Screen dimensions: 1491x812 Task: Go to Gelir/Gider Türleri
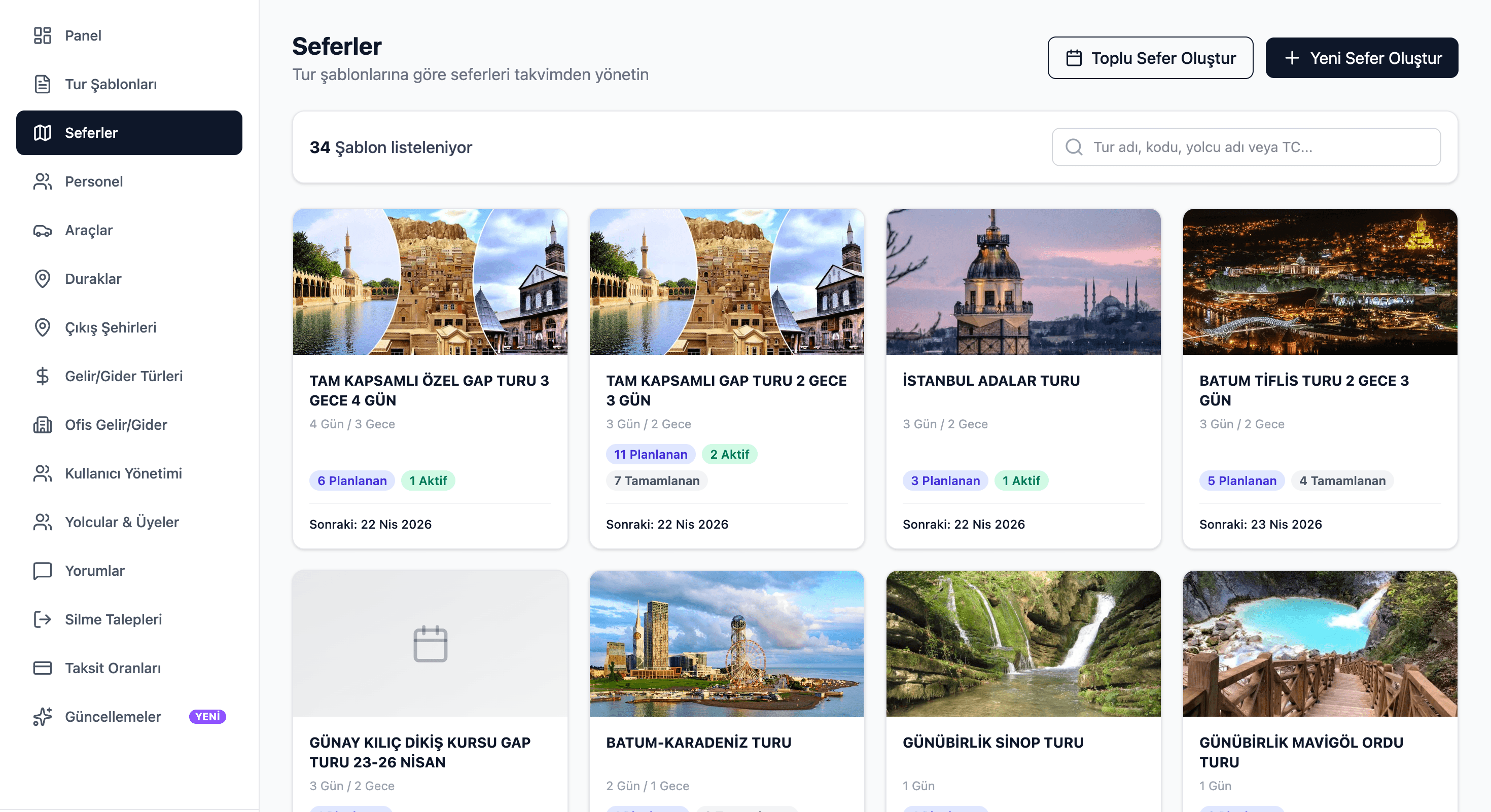pyautogui.click(x=129, y=376)
